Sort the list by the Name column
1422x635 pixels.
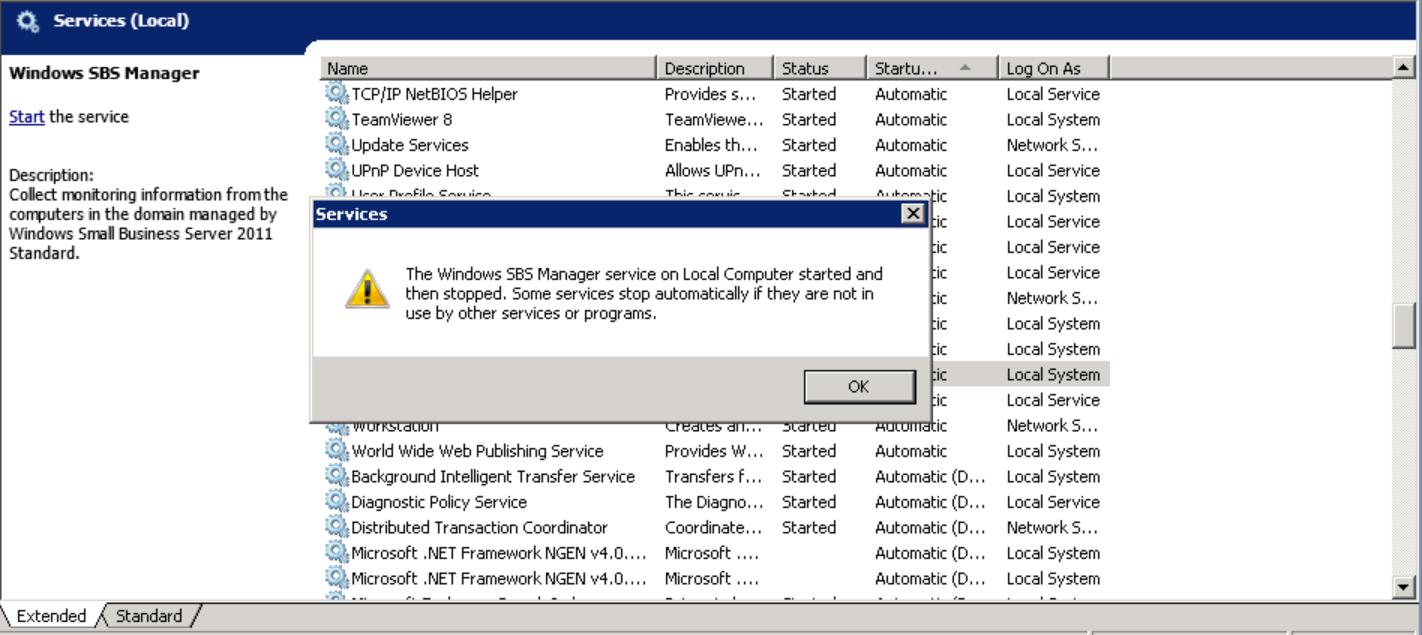(487, 67)
